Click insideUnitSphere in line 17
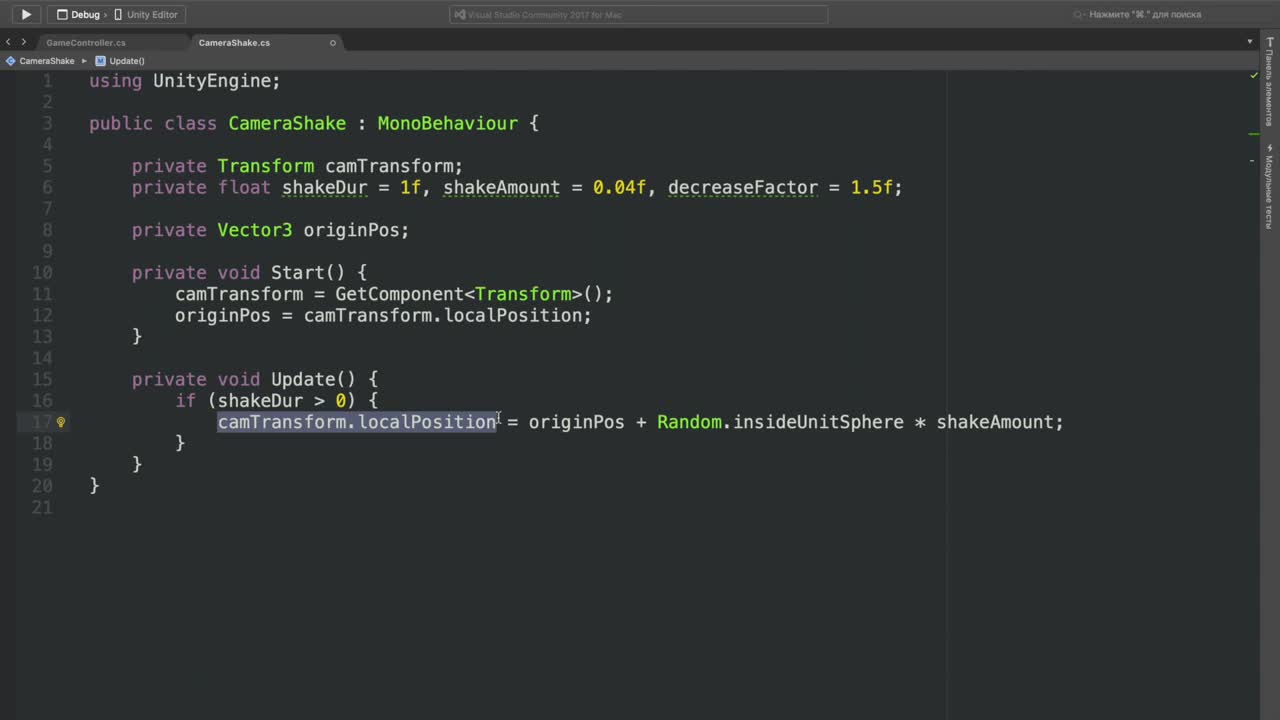Image resolution: width=1280 pixels, height=720 pixels. coord(818,422)
